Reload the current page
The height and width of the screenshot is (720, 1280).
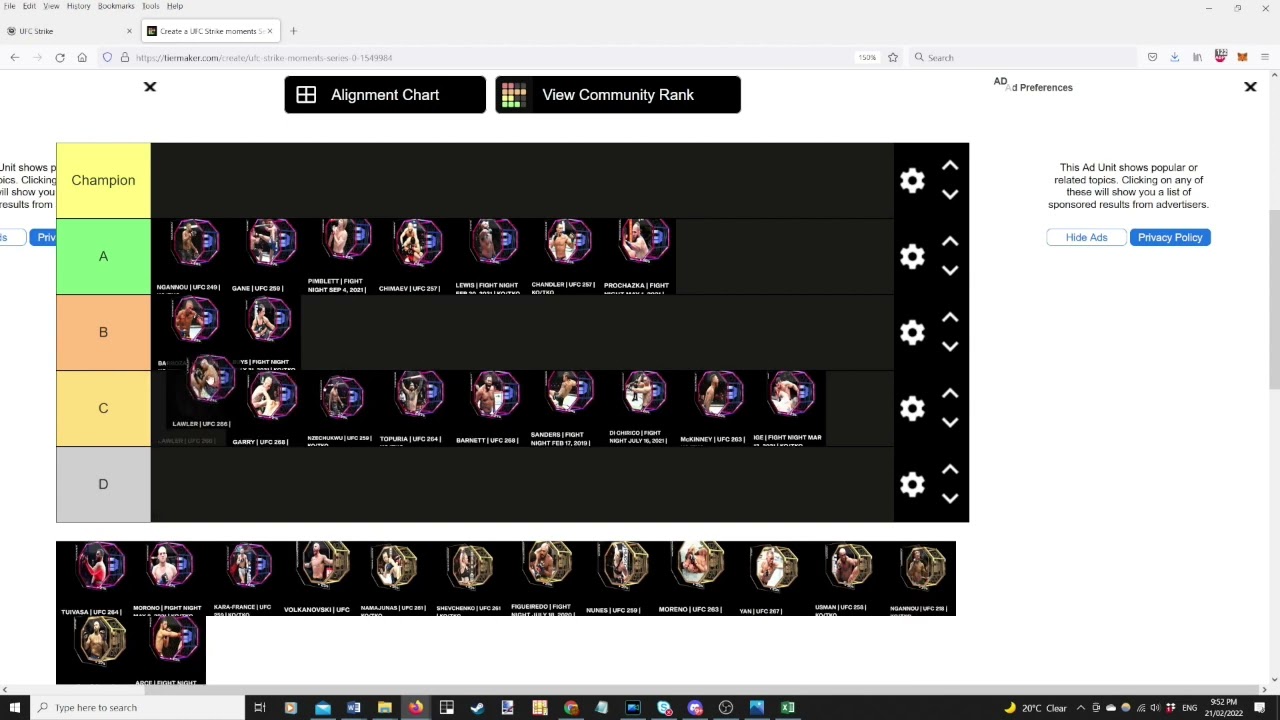pos(60,58)
